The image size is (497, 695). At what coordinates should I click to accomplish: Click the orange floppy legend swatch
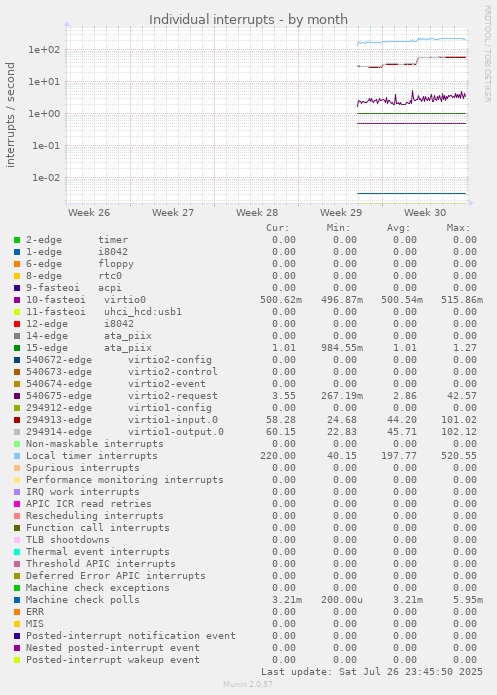[x=17, y=264]
